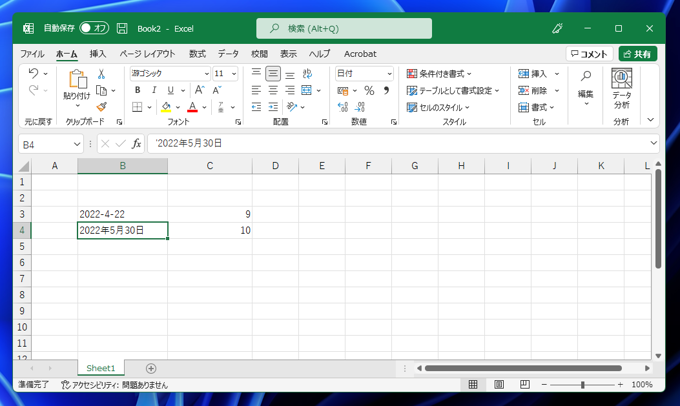Screen dimensions: 680x406
Task: Click the Data Analysis (データ分析) icon
Action: click(621, 89)
